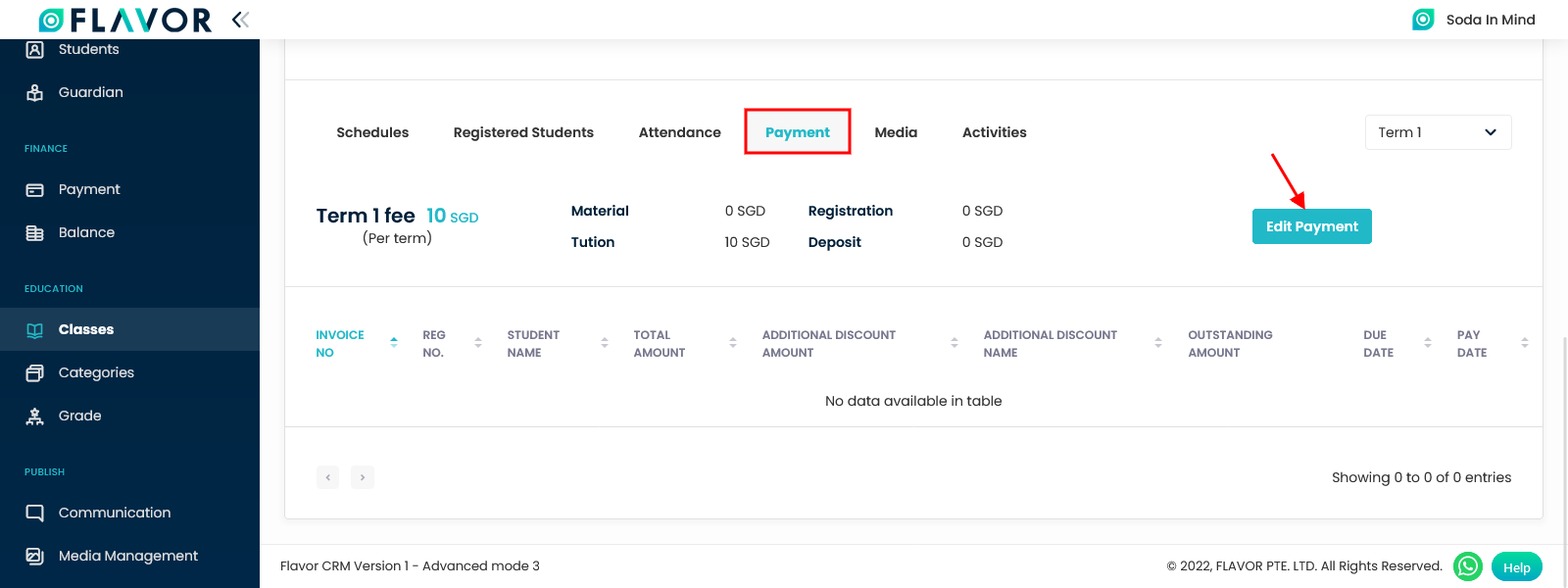Click the 'Term 1 fee' heading
Screen dimensions: 1568x588
366,216
